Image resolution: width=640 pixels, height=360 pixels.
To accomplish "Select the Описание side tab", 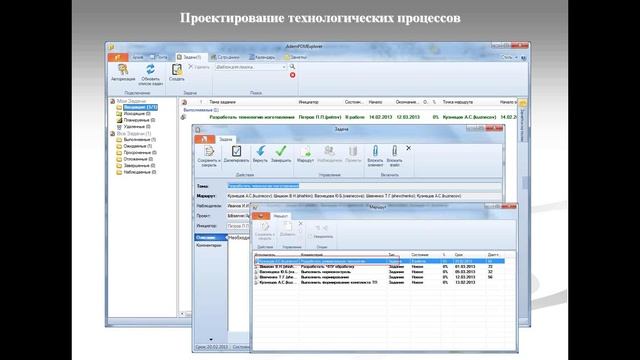I will click(211, 237).
